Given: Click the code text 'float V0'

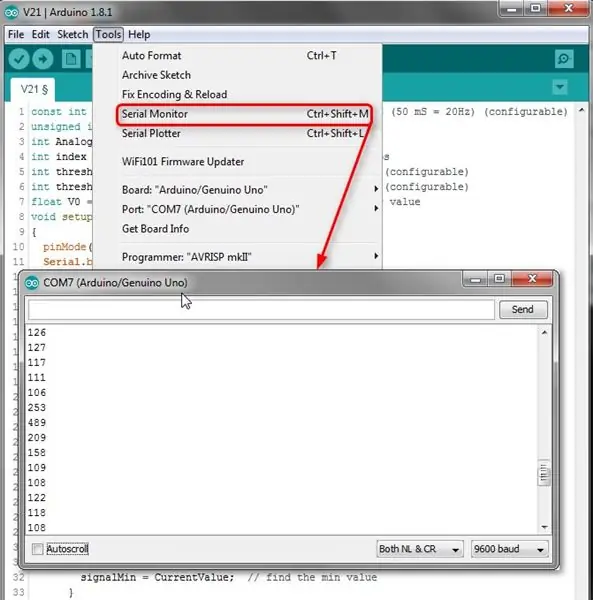Looking at the screenshot, I should tap(56, 202).
